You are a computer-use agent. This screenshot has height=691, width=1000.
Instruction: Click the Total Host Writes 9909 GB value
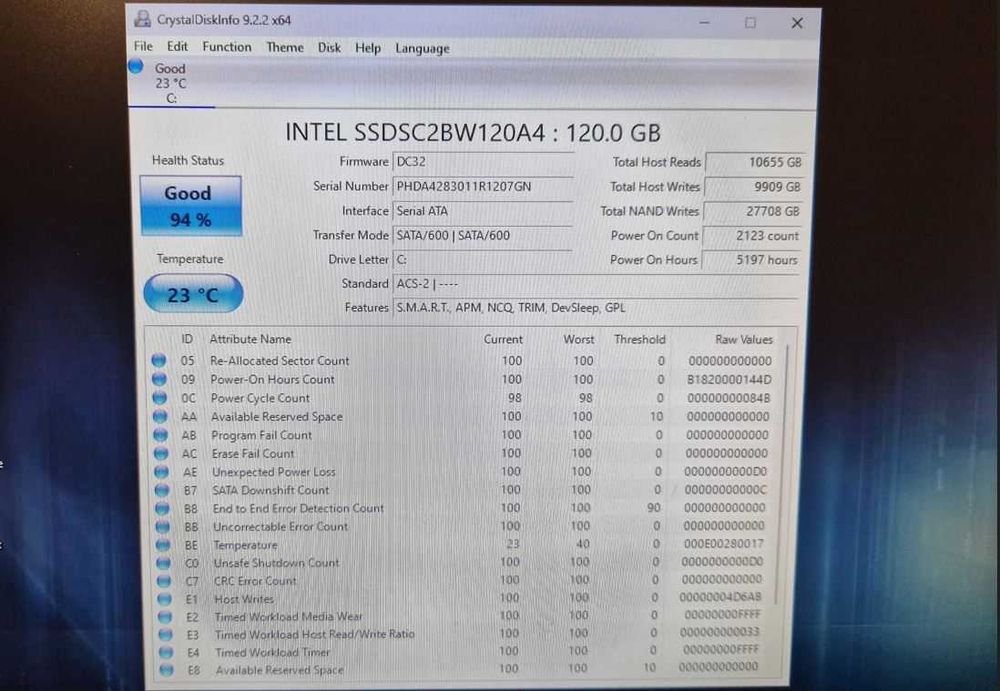point(753,187)
